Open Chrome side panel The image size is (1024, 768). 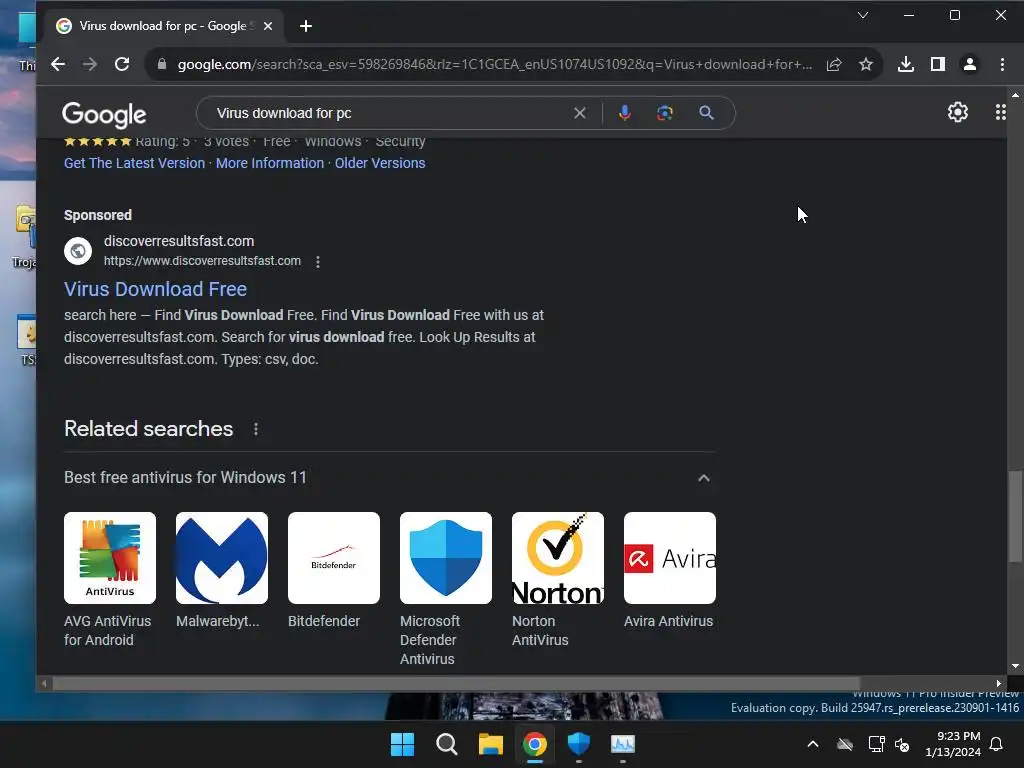click(938, 64)
